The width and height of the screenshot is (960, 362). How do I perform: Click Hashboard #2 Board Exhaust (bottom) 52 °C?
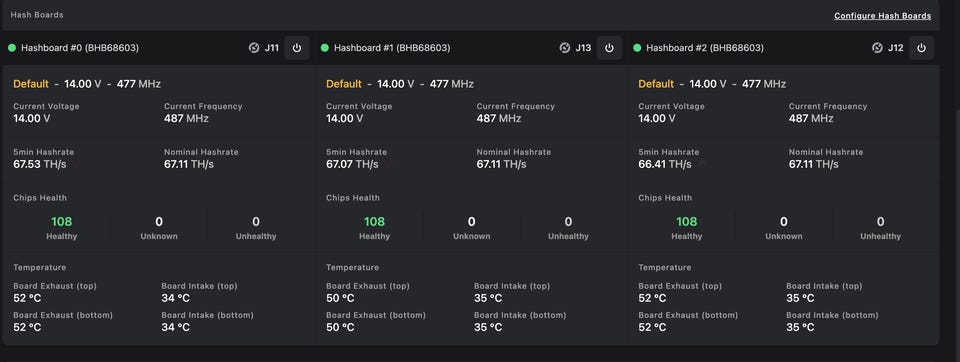point(653,328)
